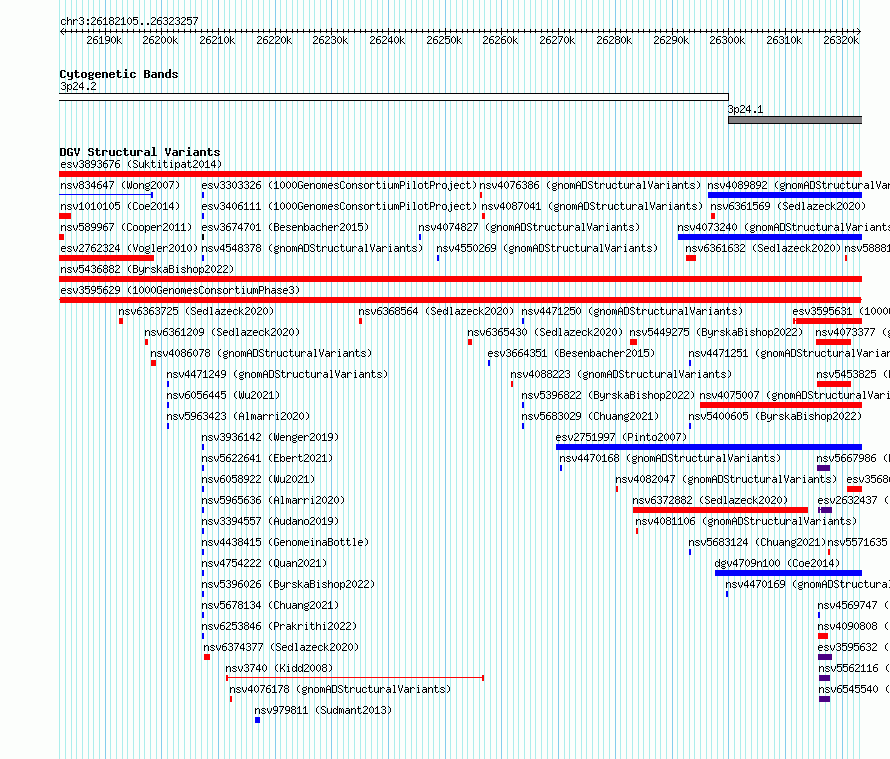Click esv3303326 (1000GenomesConsortiumPilotProject) label
Image resolution: width=890 pixels, height=759 pixels.
pyautogui.click(x=339, y=186)
